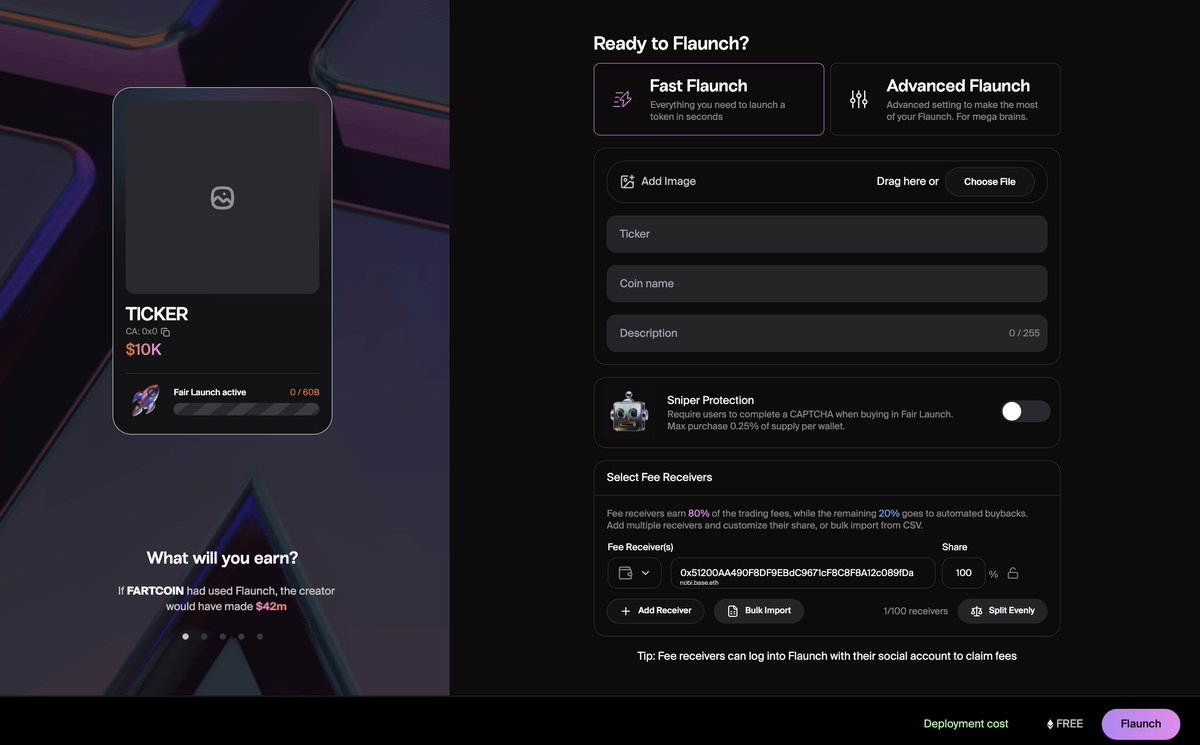Click the 'TICKER' title on preview card
Viewport: 1200px width, 745px height.
[157, 314]
